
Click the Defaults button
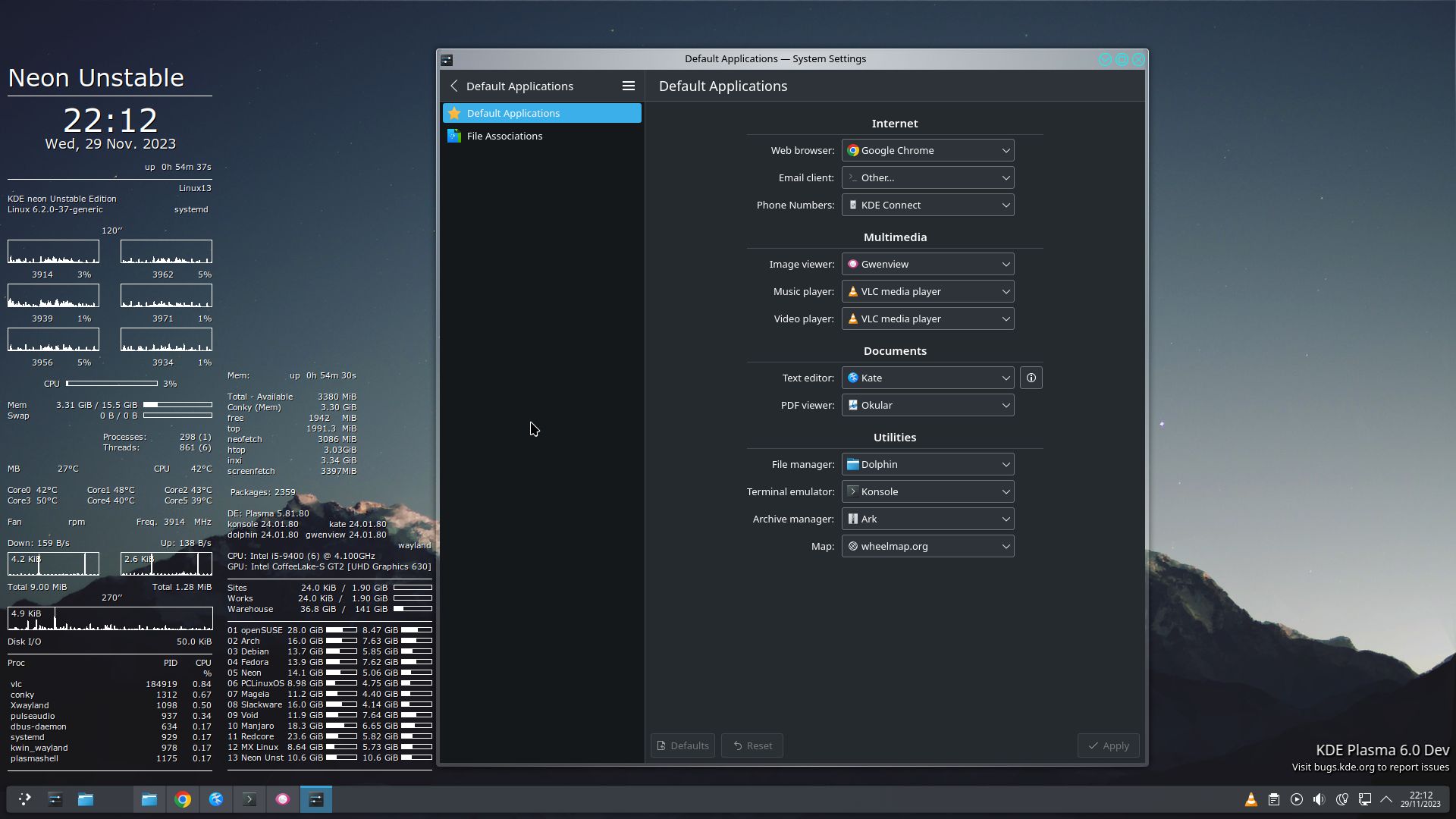(682, 745)
